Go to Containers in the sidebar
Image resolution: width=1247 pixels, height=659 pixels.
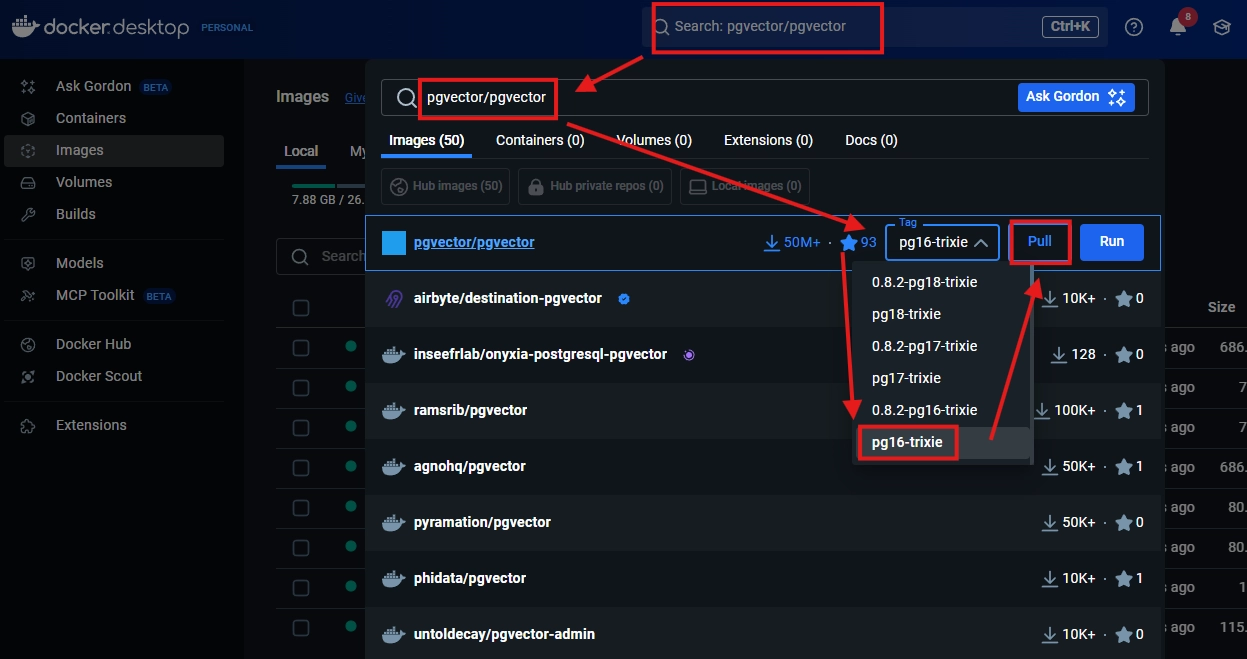(x=112, y=118)
